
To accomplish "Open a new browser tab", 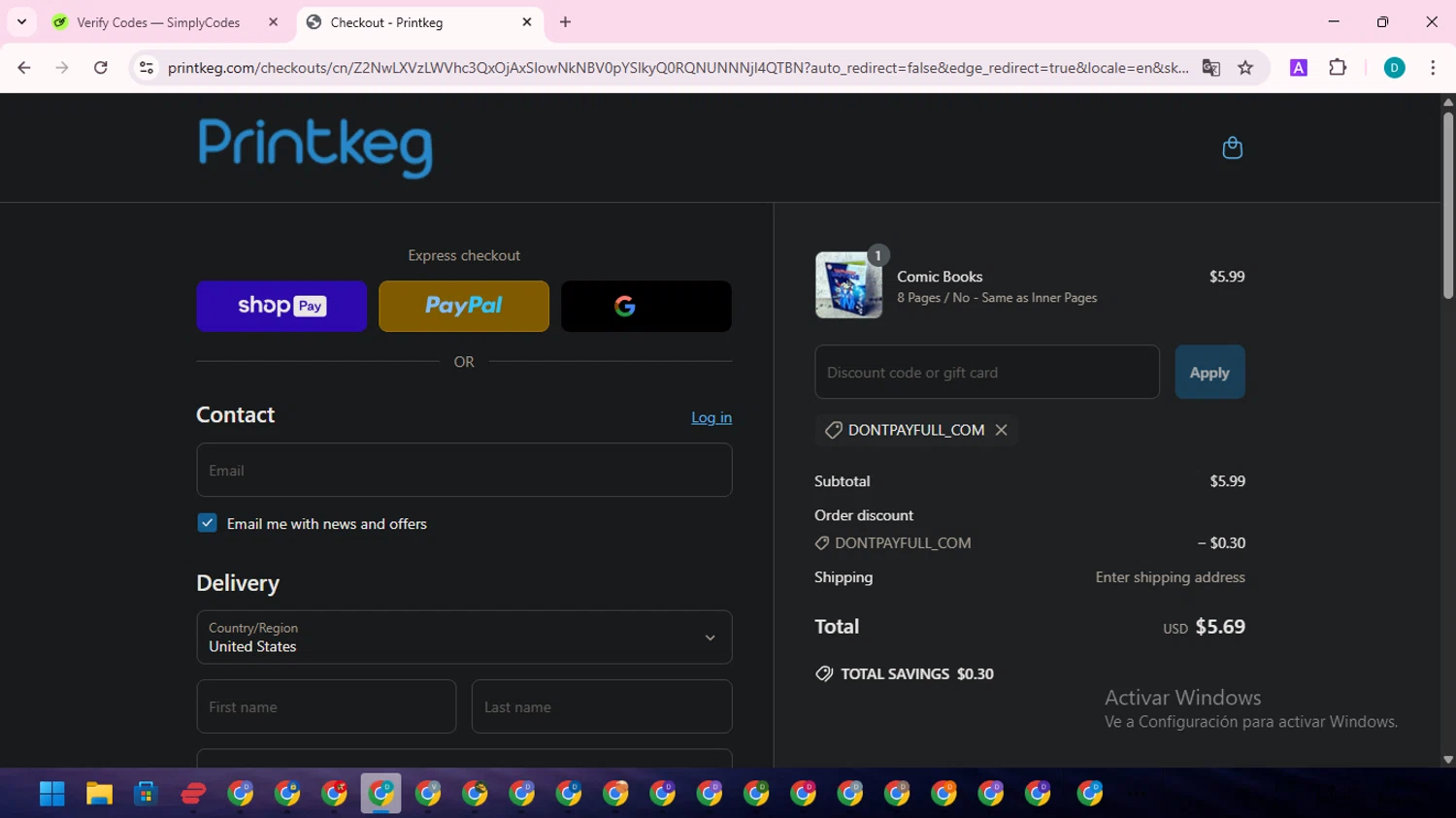I will click(x=565, y=21).
